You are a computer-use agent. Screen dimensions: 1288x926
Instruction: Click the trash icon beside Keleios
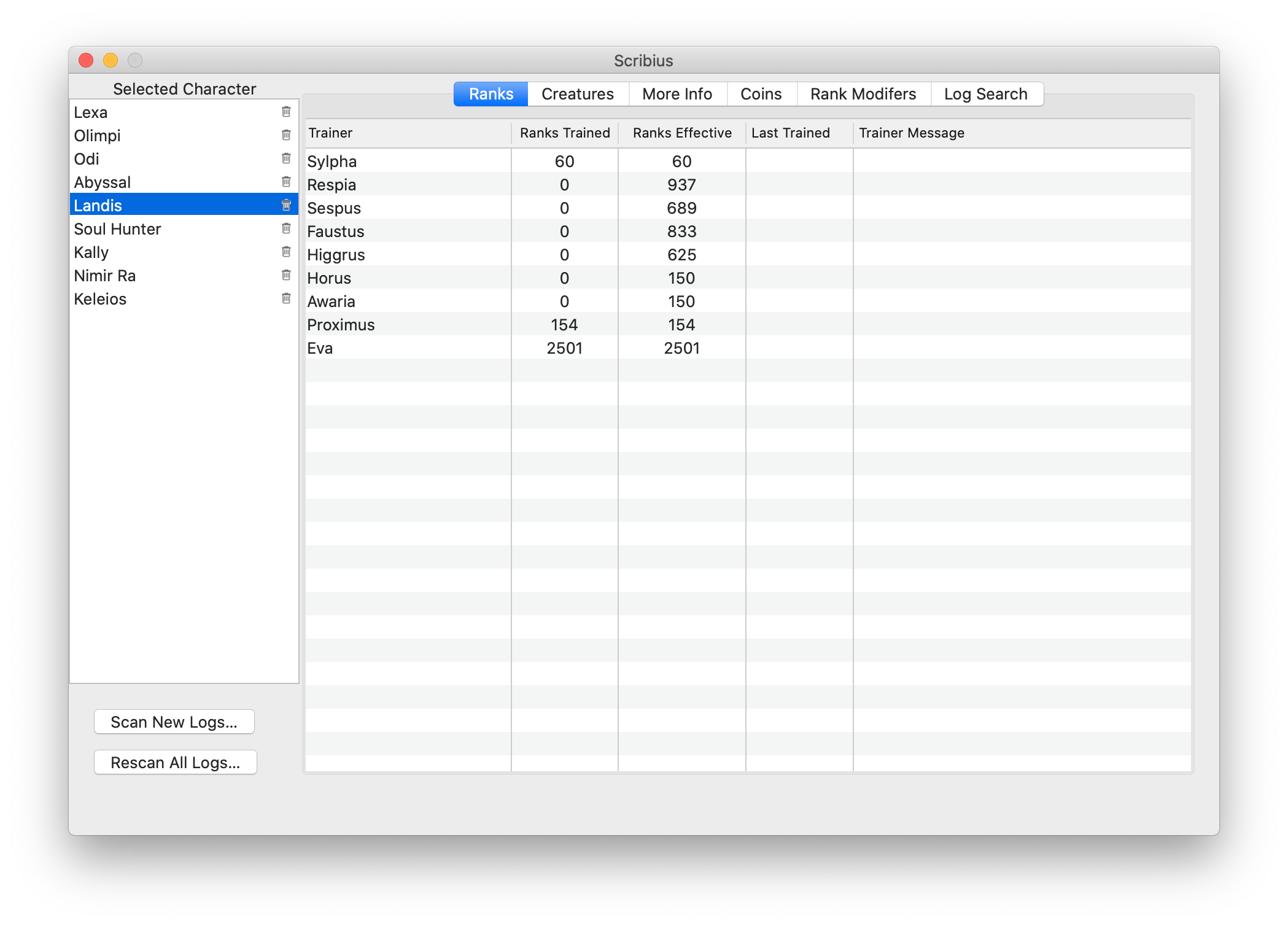tap(286, 298)
